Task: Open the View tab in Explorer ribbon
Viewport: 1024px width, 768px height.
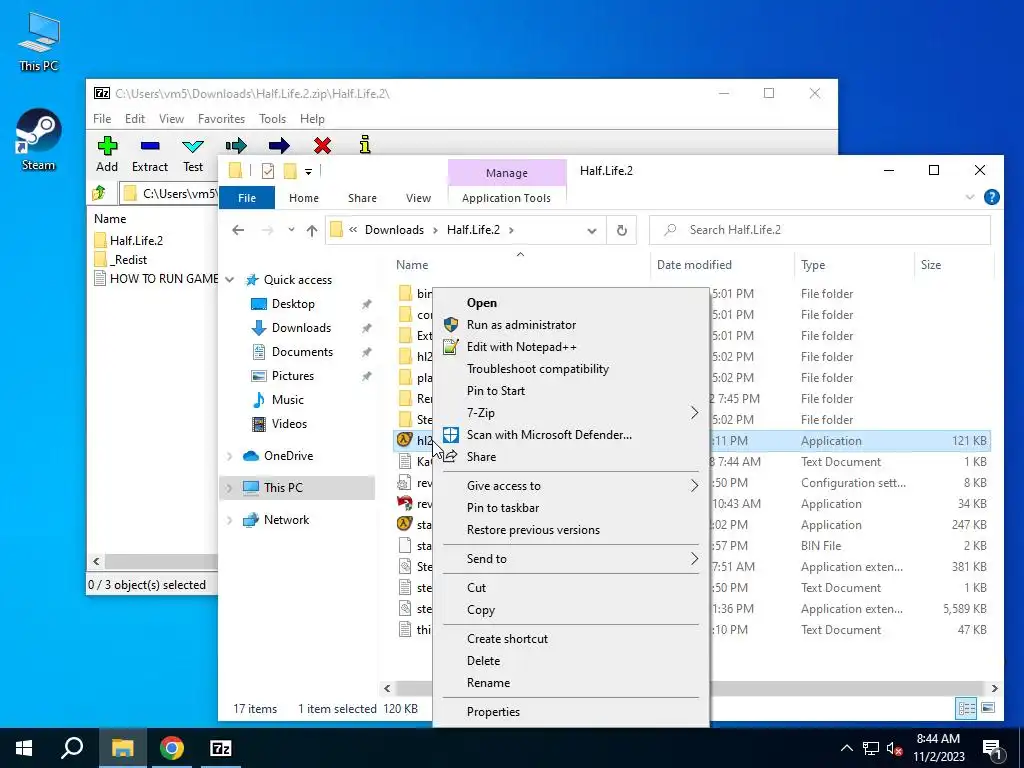Action: click(418, 198)
